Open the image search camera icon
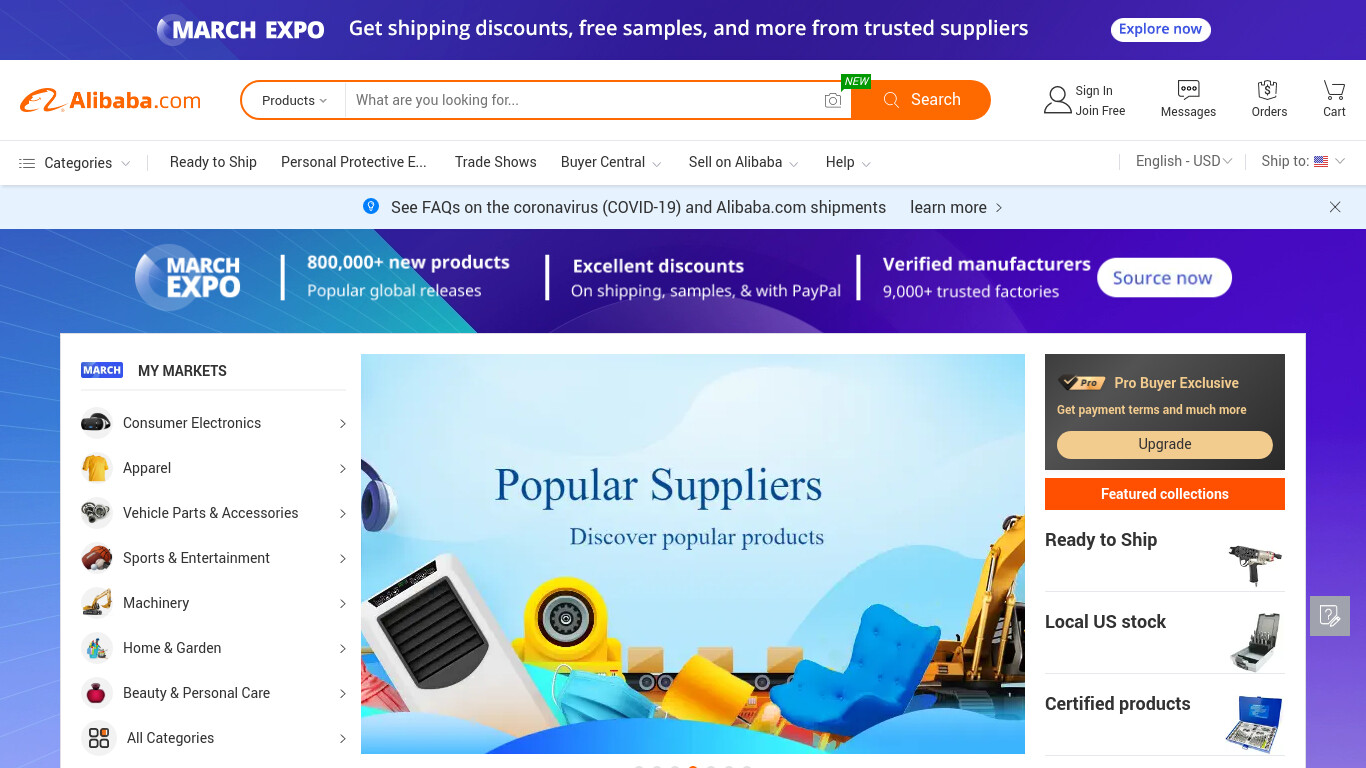 (x=832, y=100)
